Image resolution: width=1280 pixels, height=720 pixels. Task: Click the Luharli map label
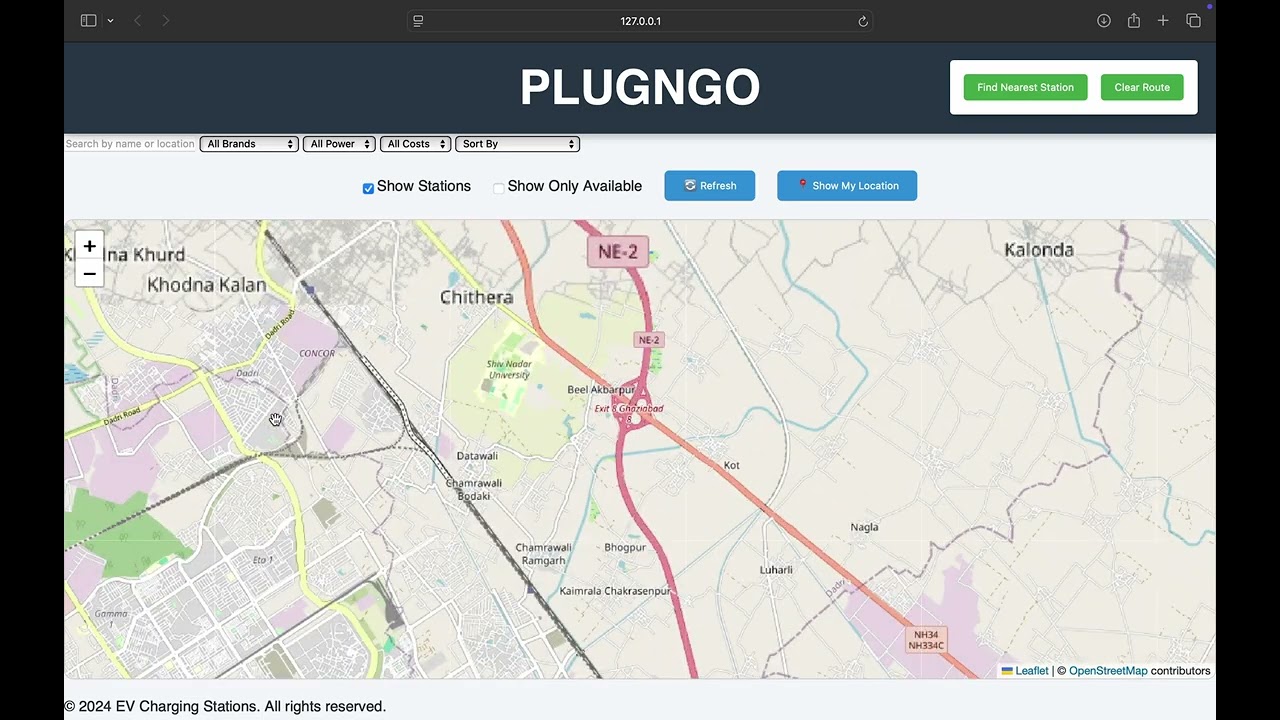tap(776, 570)
